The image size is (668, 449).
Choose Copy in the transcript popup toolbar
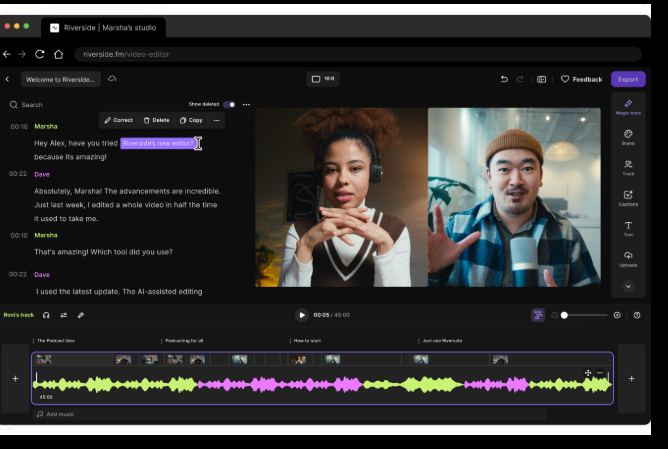(x=190, y=120)
